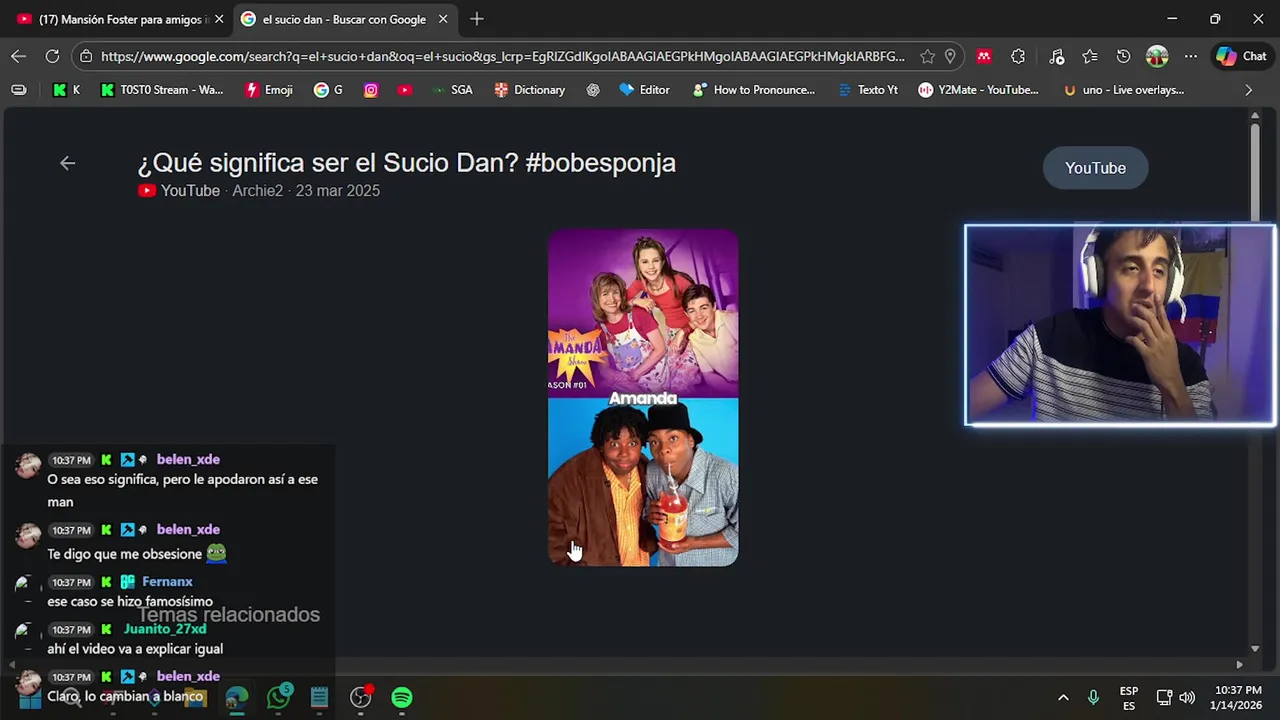Click the tab actions icon left of bookmarks
Screen dimensions: 1280x720
point(19,90)
